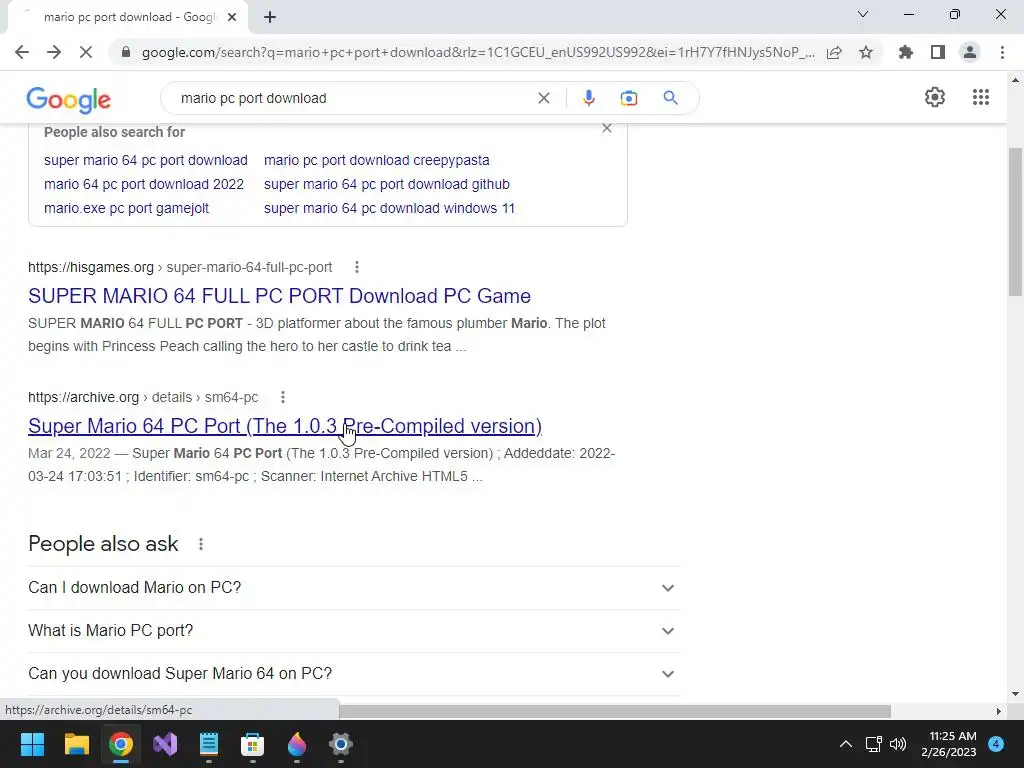The image size is (1024, 768).
Task: Go forward to the next page
Action: point(54,52)
